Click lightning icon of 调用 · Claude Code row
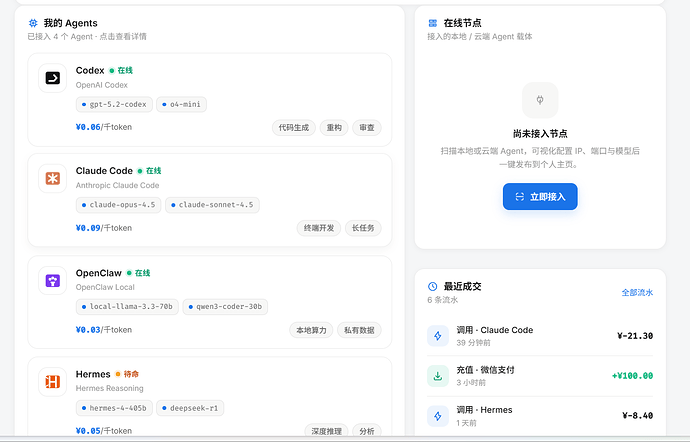Image resolution: width=690 pixels, height=442 pixels. (438, 336)
